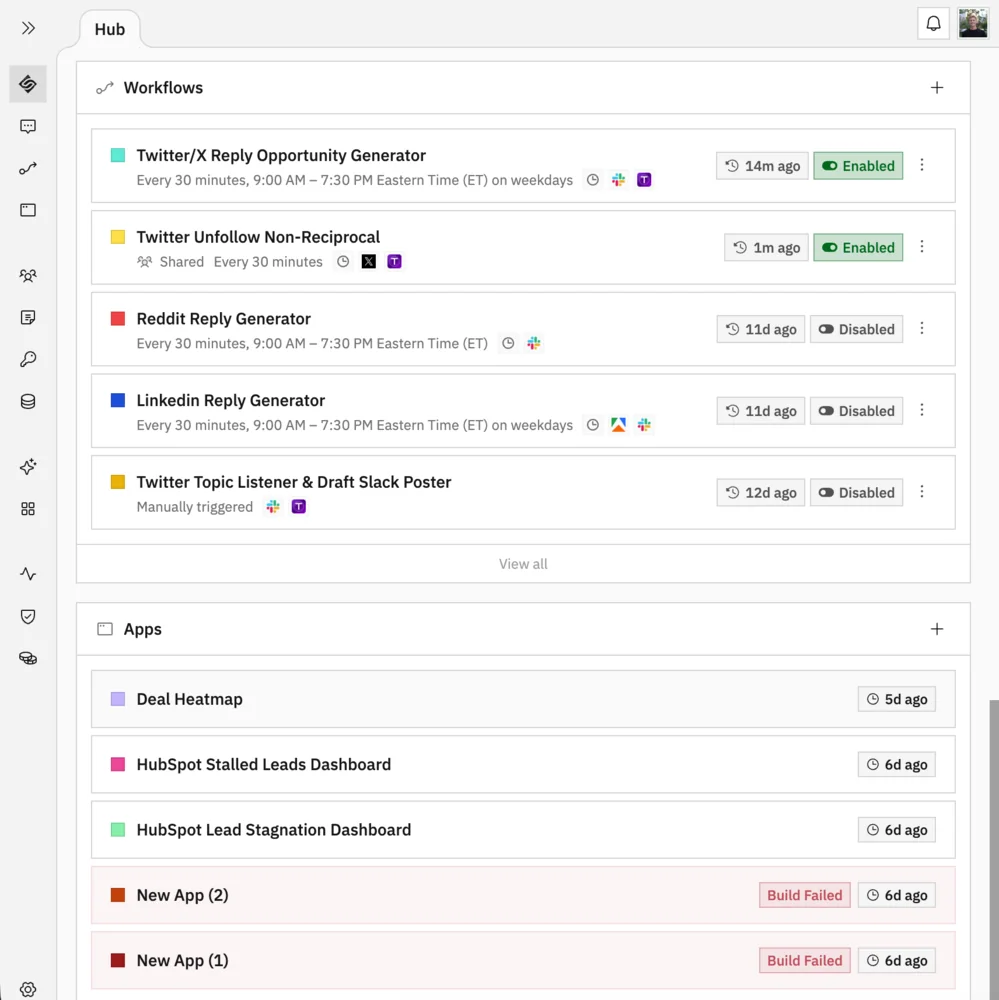The height and width of the screenshot is (1000, 999).
Task: Open the shield check icon in sidebar
Action: point(28,617)
